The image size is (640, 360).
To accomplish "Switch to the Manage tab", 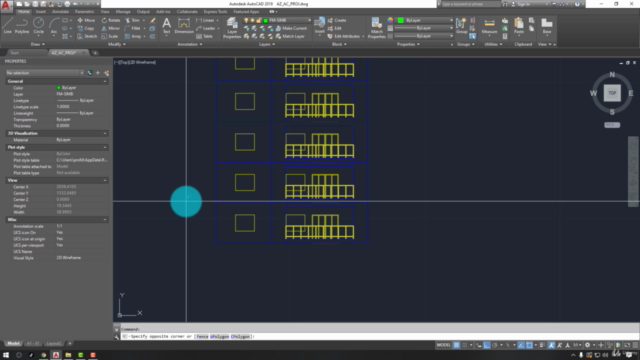I will (123, 12).
